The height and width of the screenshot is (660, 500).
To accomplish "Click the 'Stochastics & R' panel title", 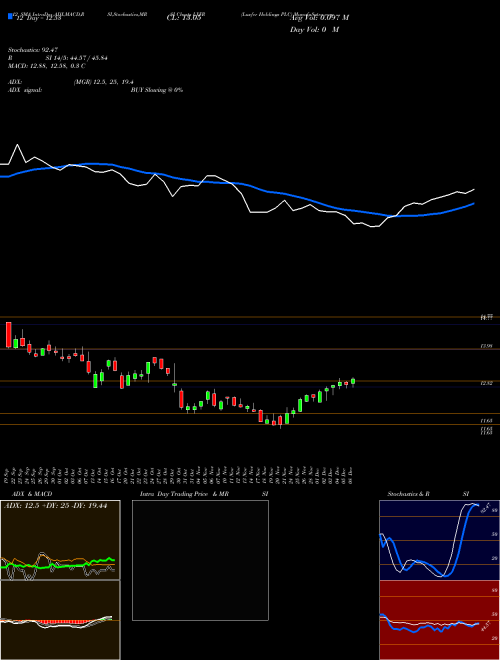I will [x=408, y=494].
